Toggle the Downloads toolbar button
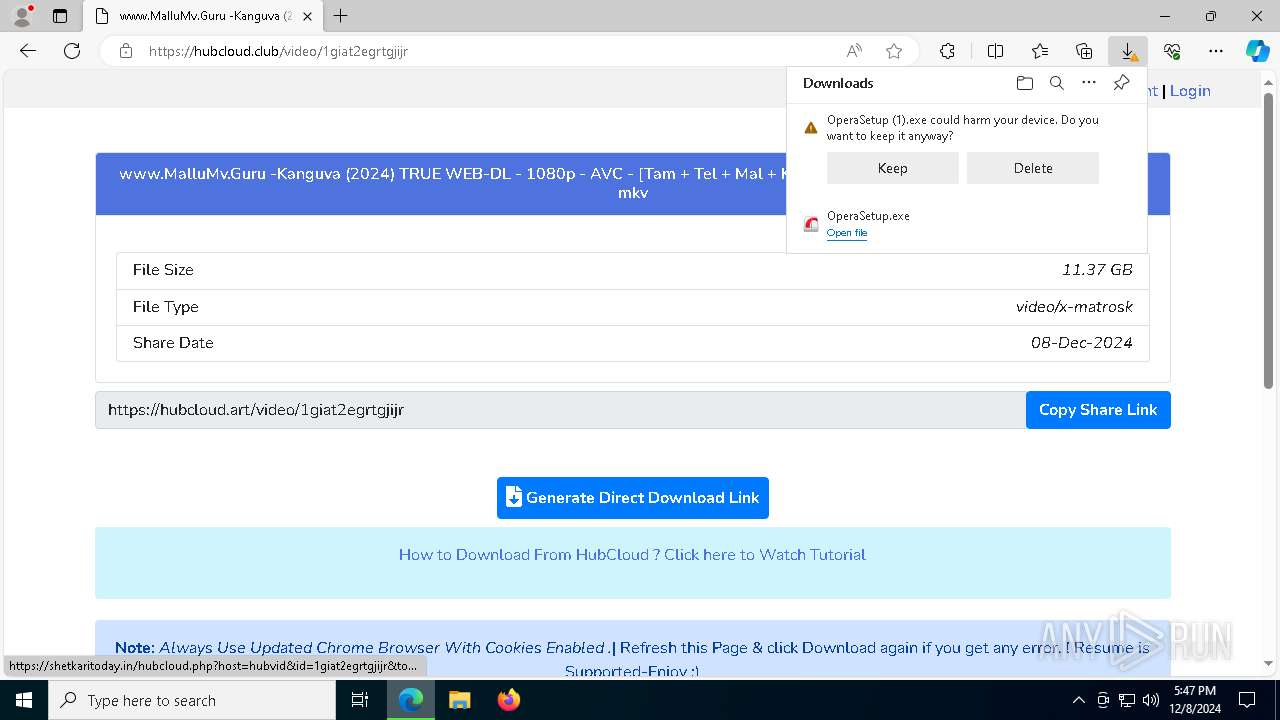 pos(1128,51)
